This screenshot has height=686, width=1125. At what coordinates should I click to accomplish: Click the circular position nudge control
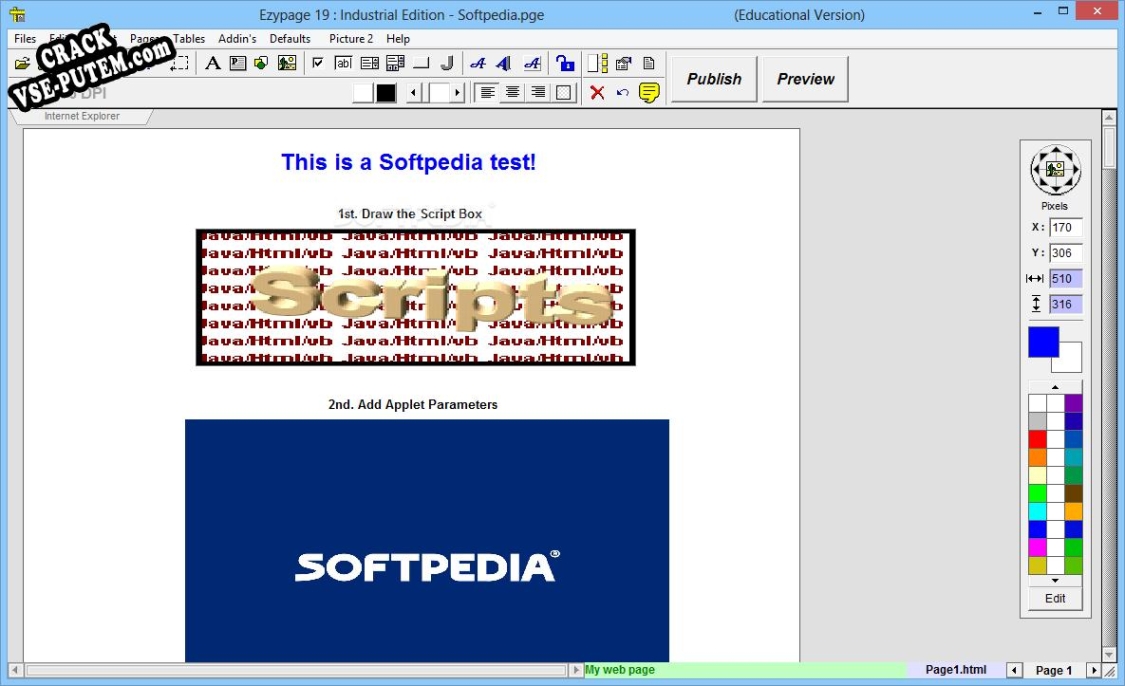(x=1055, y=170)
